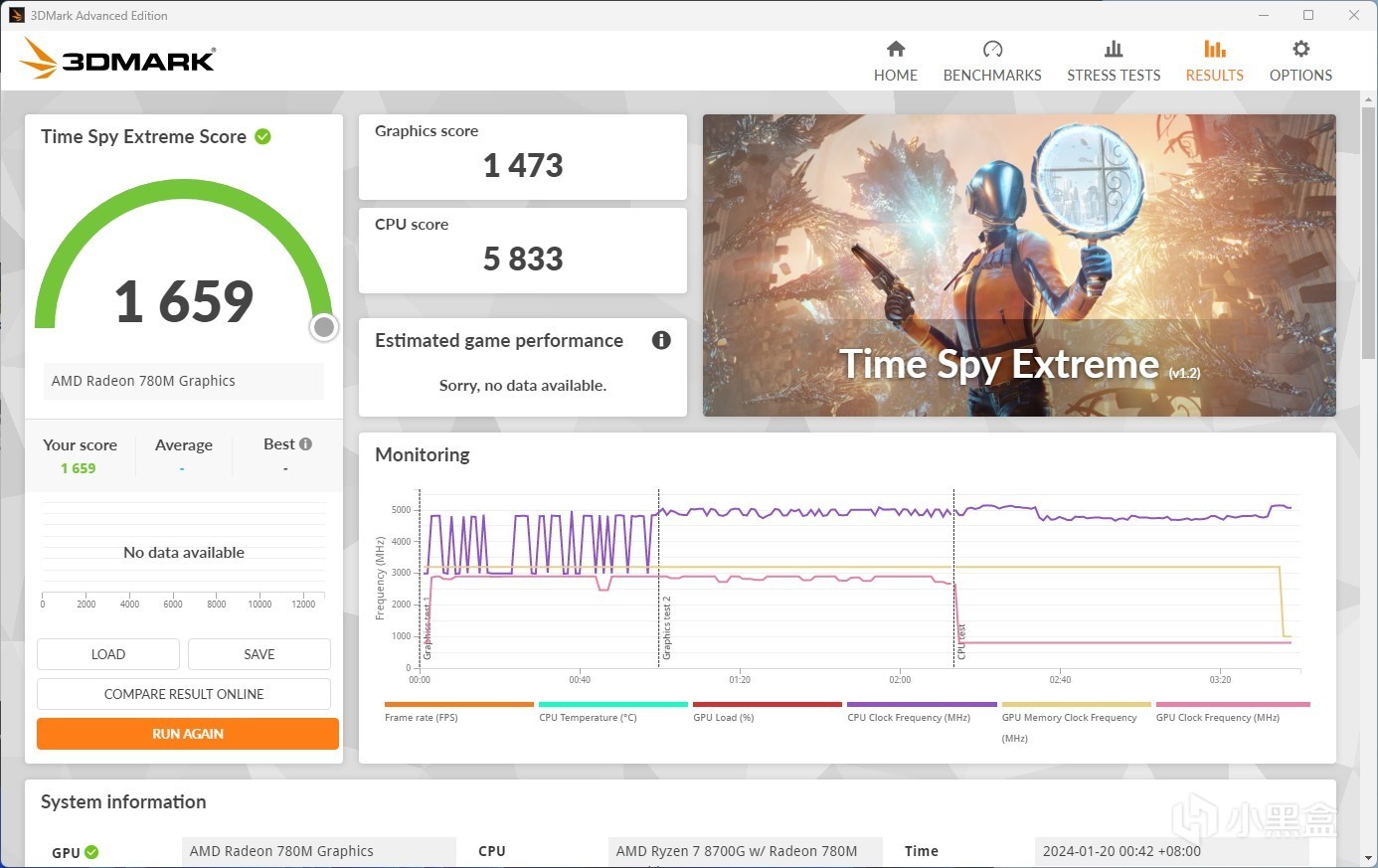The height and width of the screenshot is (868, 1378).
Task: Click the Benchmarks gauge icon
Action: click(x=992, y=49)
